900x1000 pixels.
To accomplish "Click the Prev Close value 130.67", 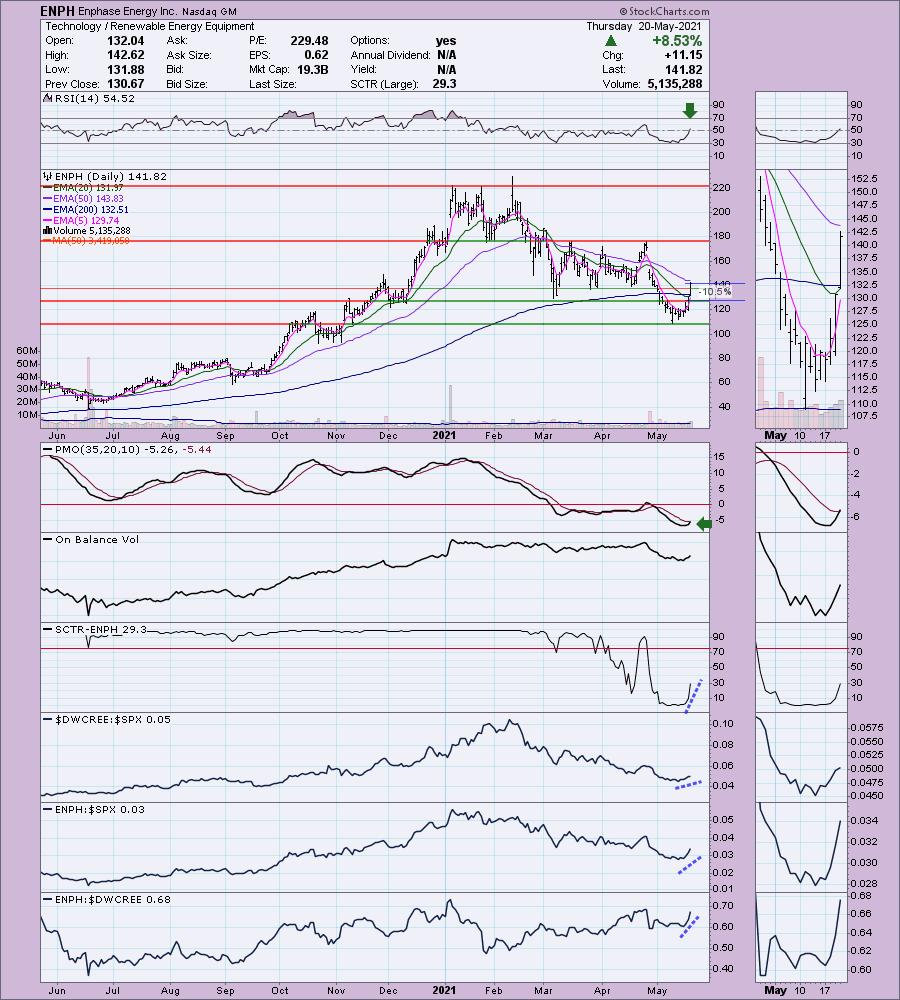I will coord(126,84).
